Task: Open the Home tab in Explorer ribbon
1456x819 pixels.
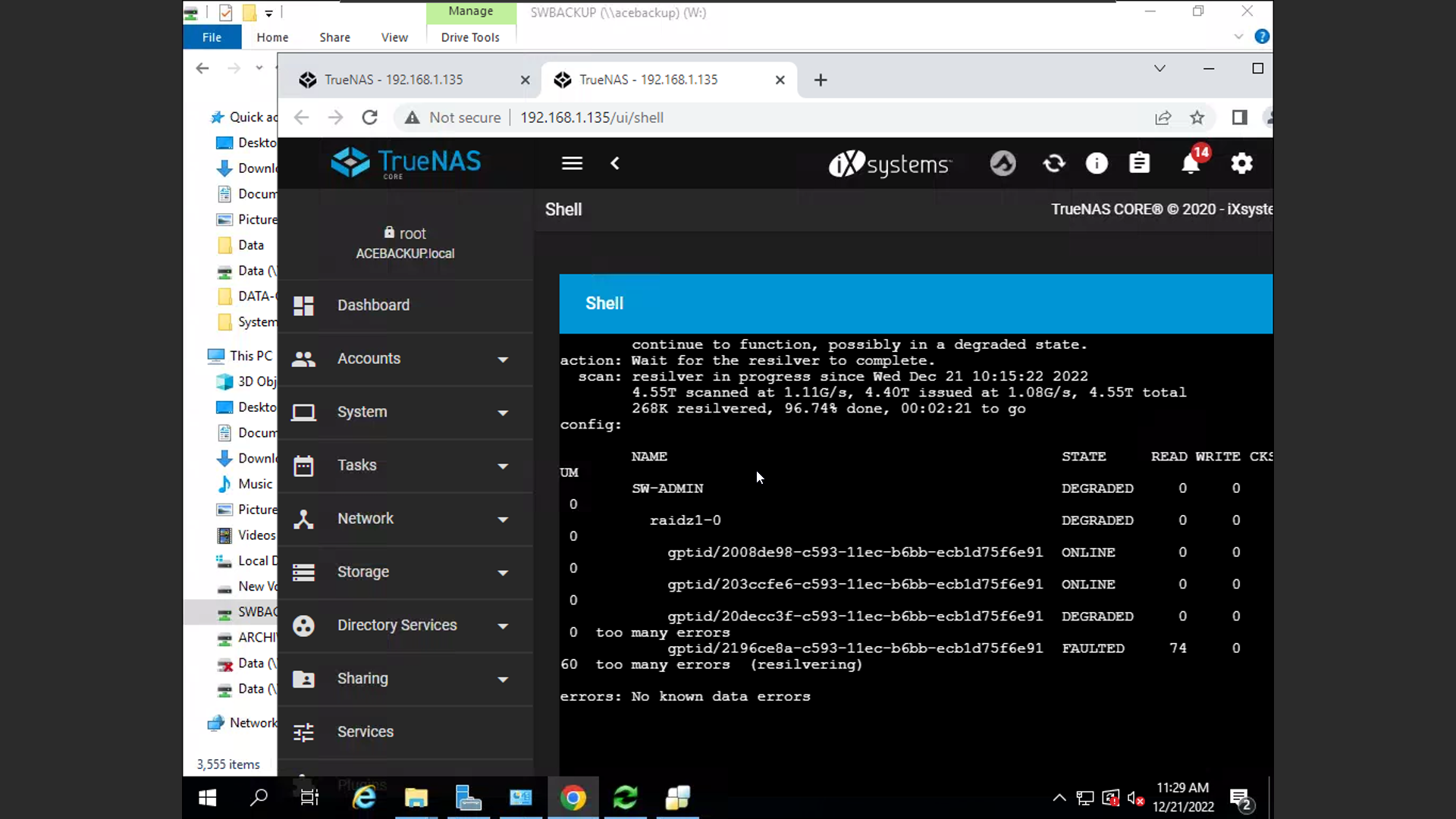Action: pyautogui.click(x=272, y=37)
